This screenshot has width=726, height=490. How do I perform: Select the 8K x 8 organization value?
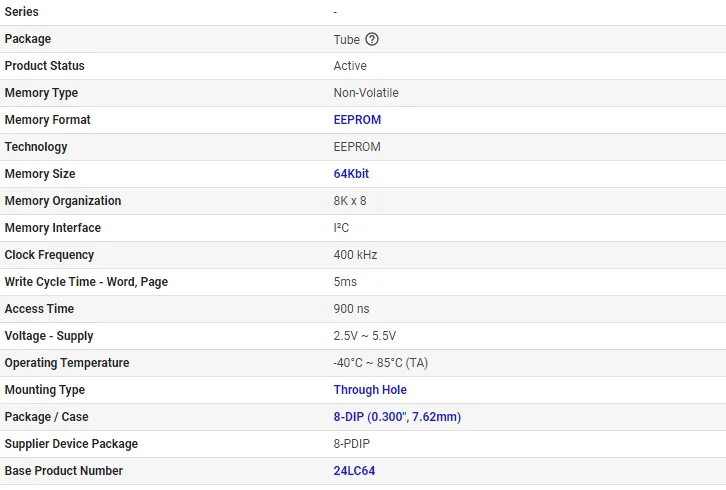[x=350, y=201]
